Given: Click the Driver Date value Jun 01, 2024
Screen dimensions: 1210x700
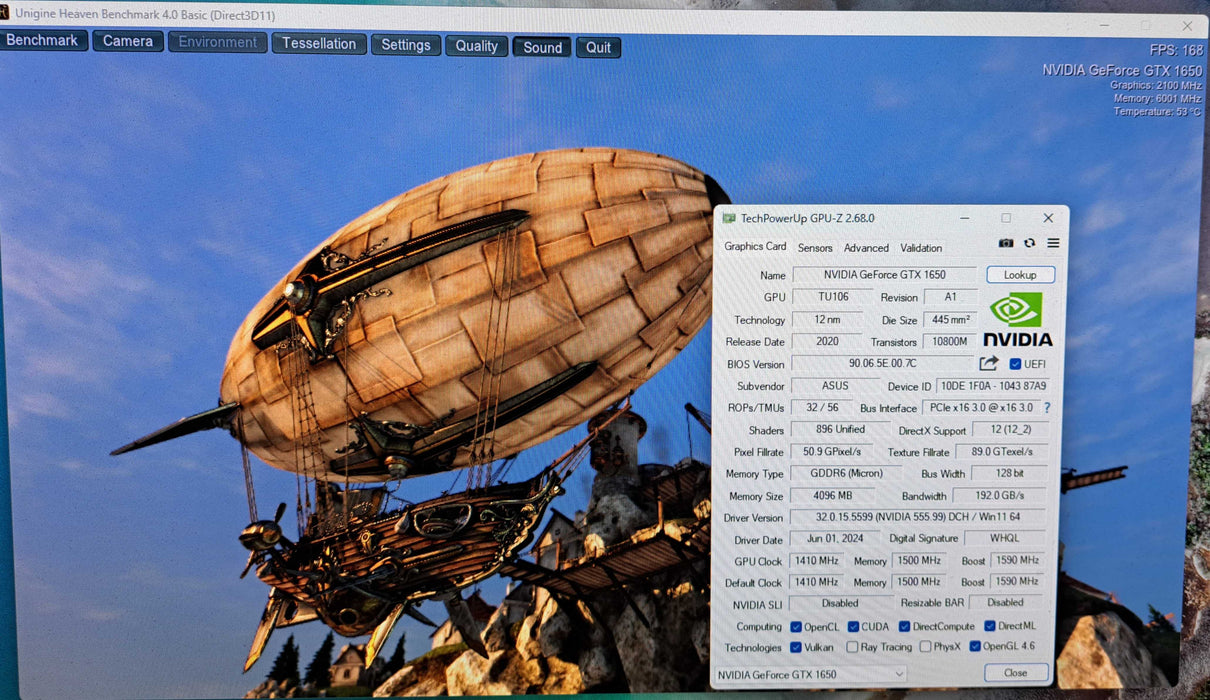Looking at the screenshot, I should tap(836, 539).
